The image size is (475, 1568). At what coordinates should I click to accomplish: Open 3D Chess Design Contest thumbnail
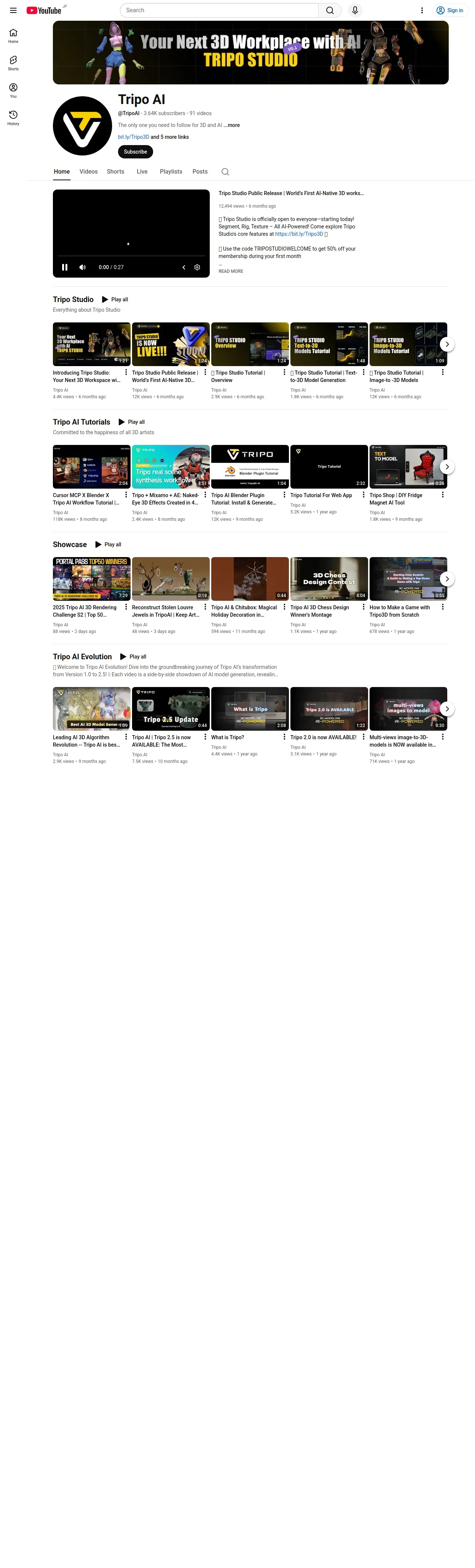point(329,579)
